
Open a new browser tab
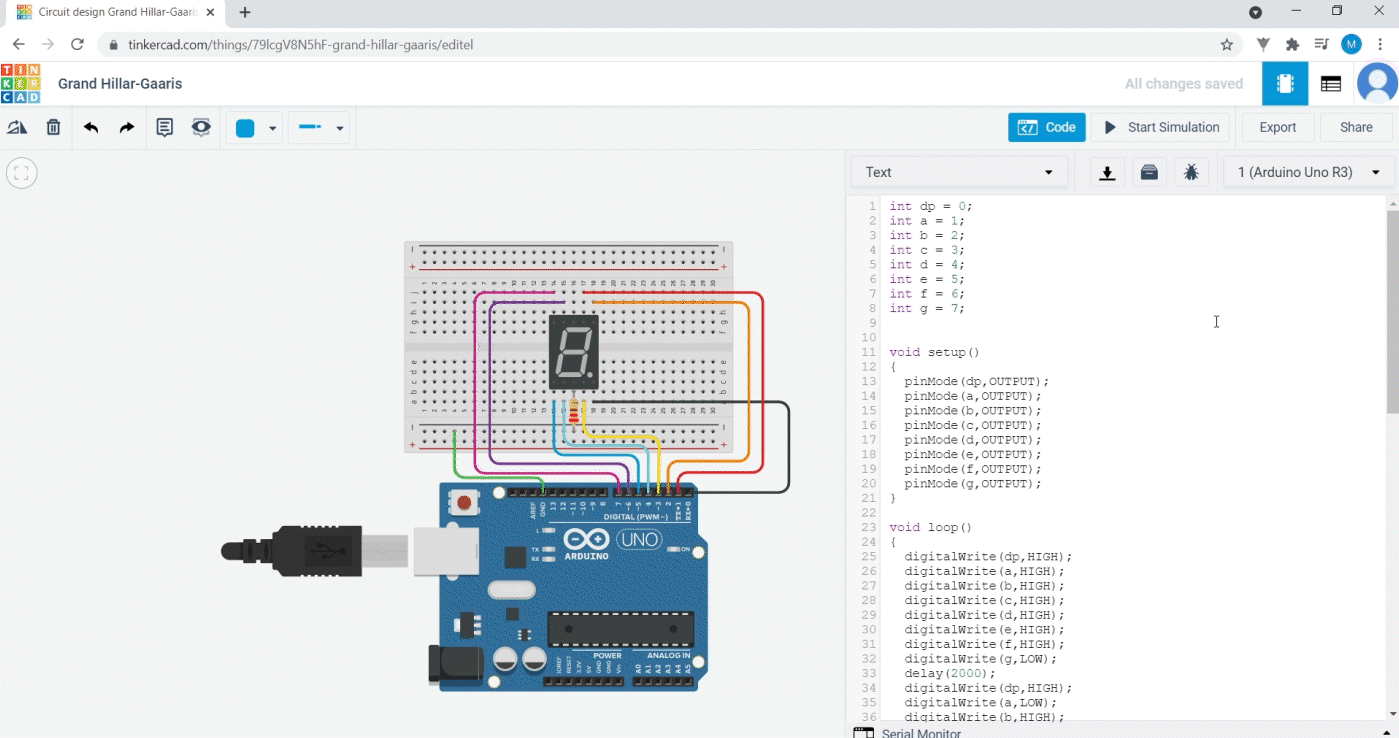245,13
